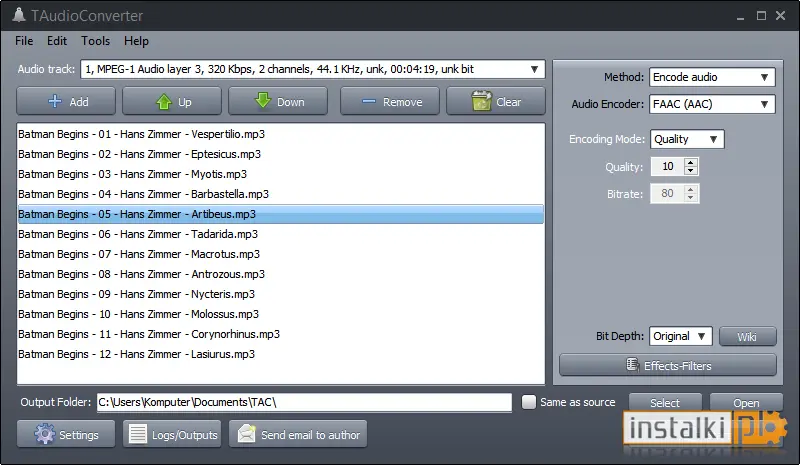Select track 03 Myotis.mp3
800x465 pixels.
(x=281, y=174)
